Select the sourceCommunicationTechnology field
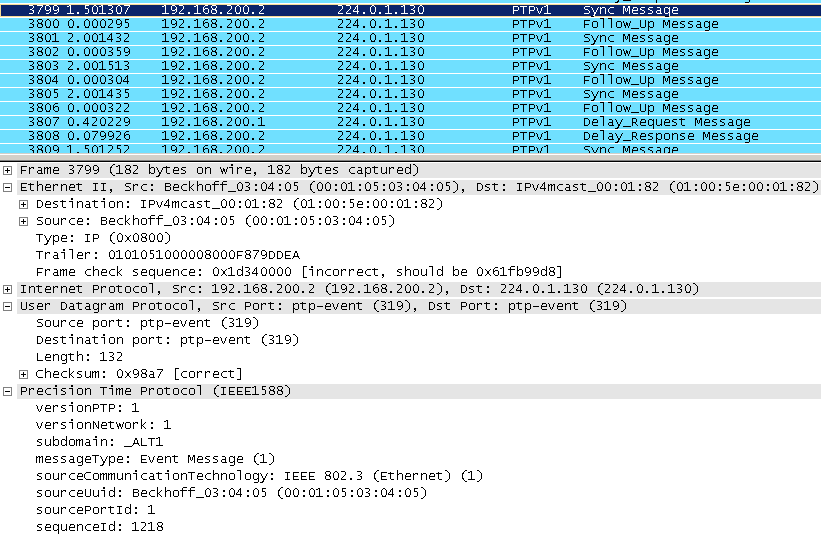 [259, 476]
